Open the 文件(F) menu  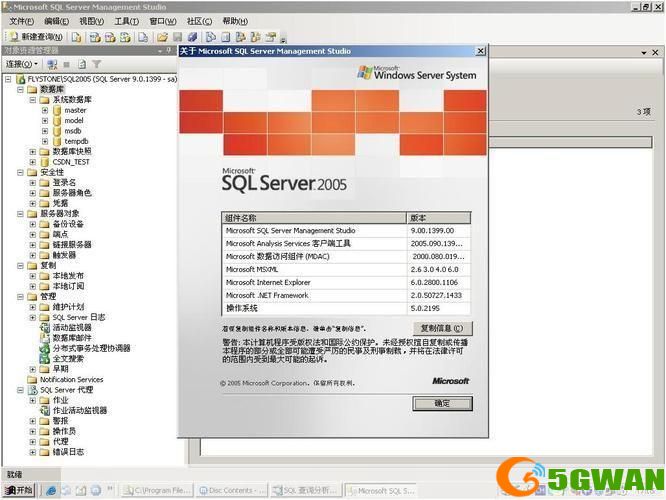[21, 21]
